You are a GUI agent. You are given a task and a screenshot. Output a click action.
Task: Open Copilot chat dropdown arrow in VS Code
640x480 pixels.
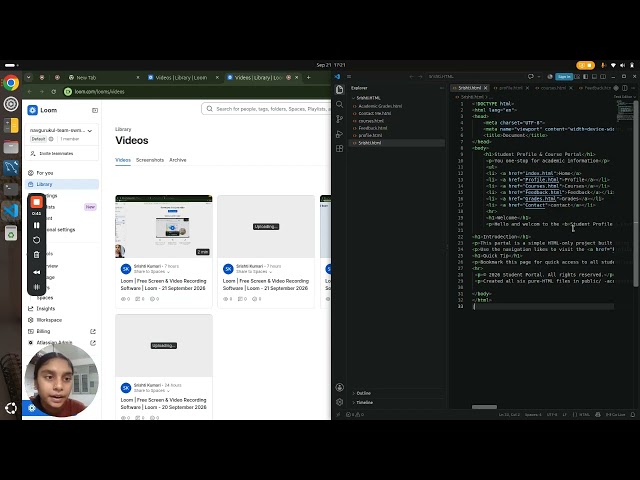pyautogui.click(x=539, y=76)
